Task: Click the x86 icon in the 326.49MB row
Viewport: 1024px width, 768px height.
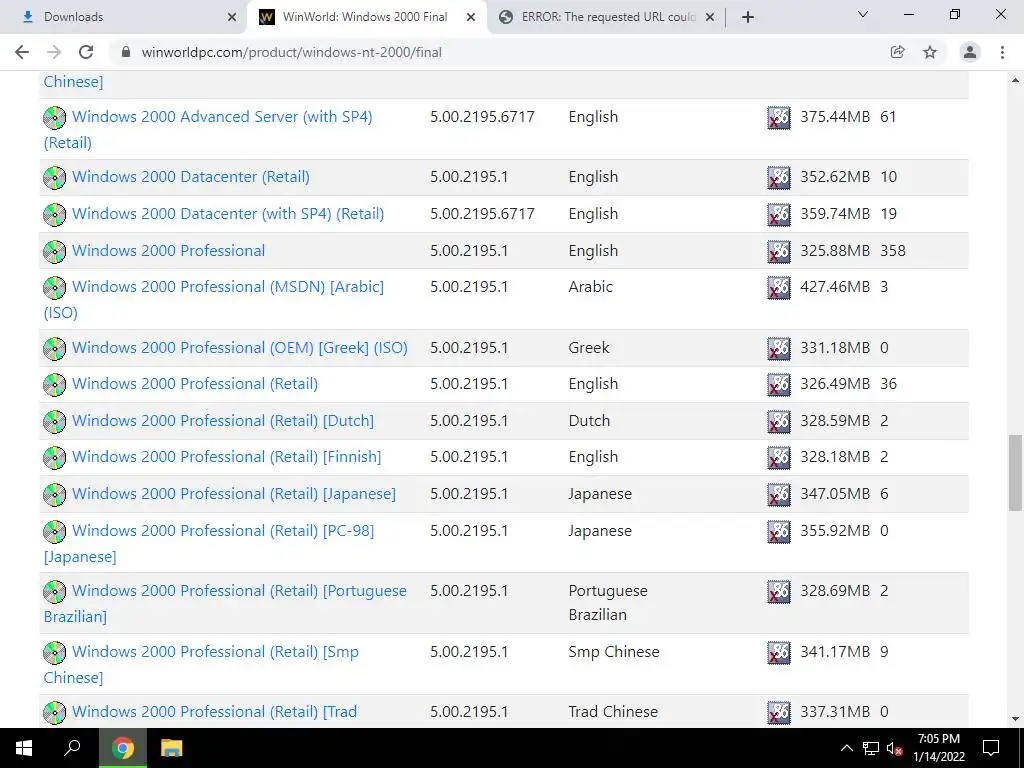Action: click(x=778, y=385)
